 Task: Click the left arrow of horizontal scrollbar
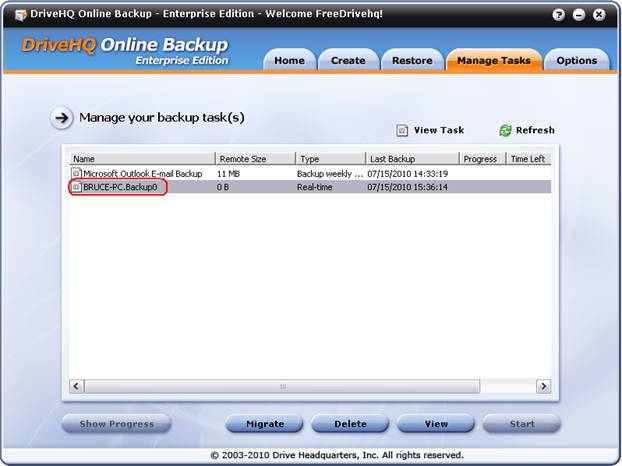pyautogui.click(x=77, y=386)
